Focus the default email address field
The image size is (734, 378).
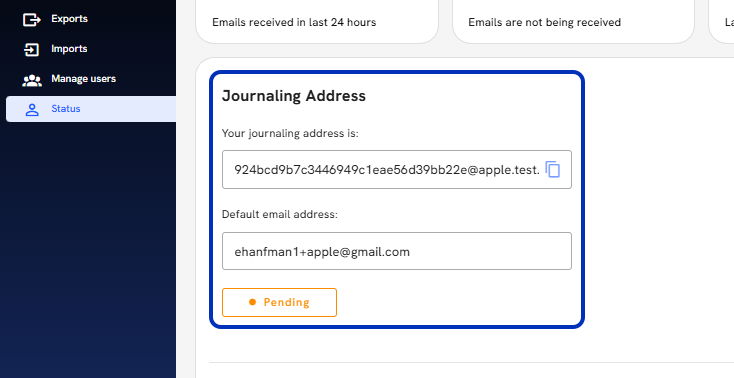pos(396,251)
